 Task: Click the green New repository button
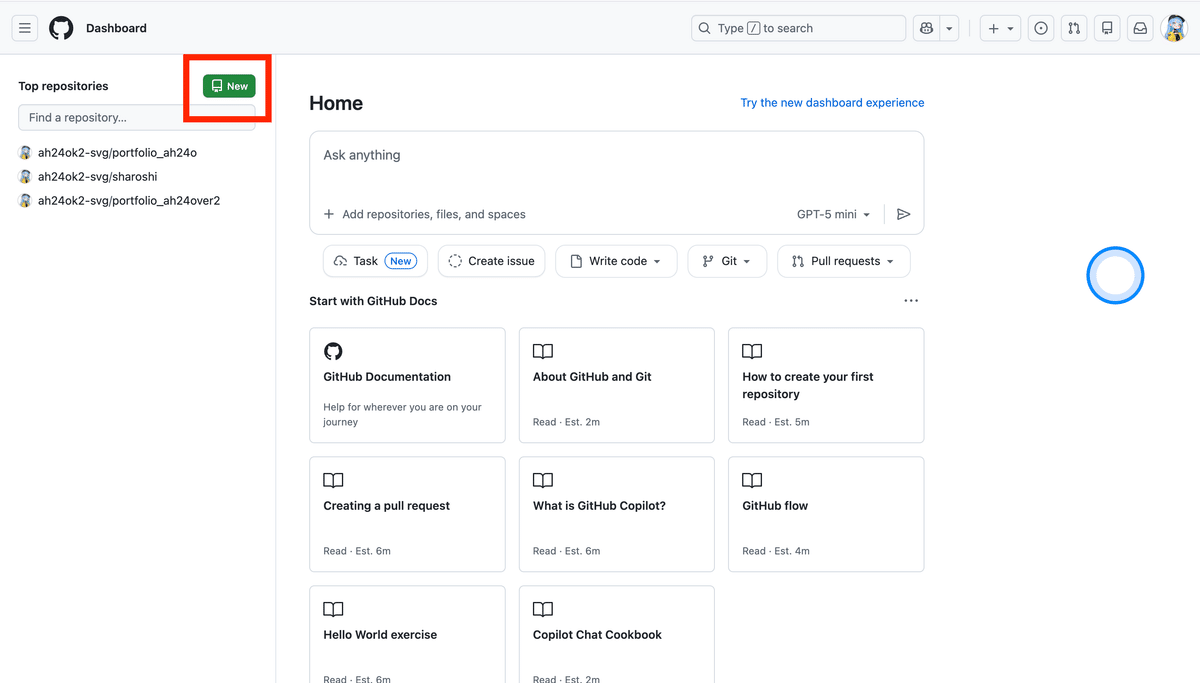click(x=229, y=86)
